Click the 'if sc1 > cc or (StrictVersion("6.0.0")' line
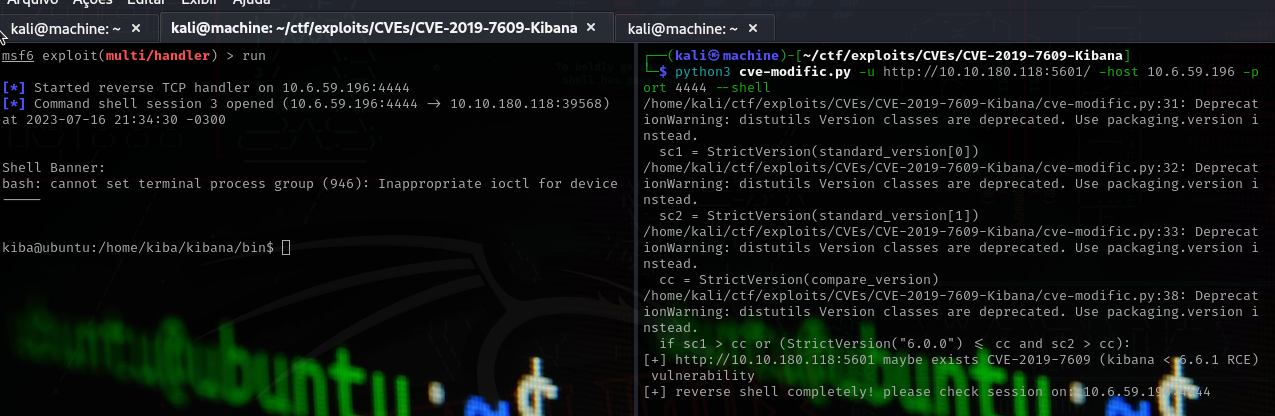 (895, 343)
